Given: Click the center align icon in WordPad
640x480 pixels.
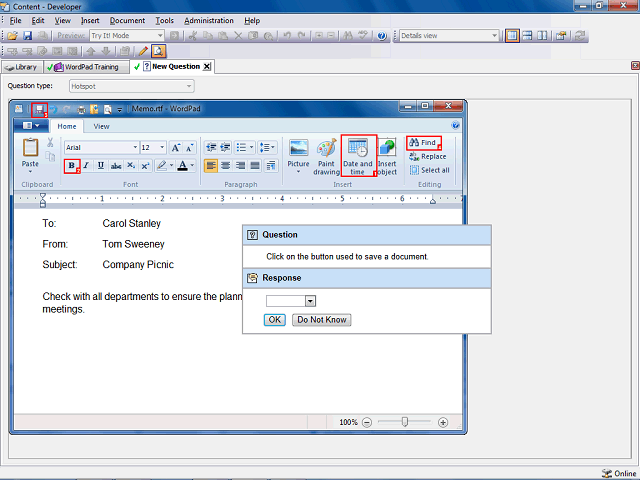Looking at the screenshot, I should click(x=225, y=166).
